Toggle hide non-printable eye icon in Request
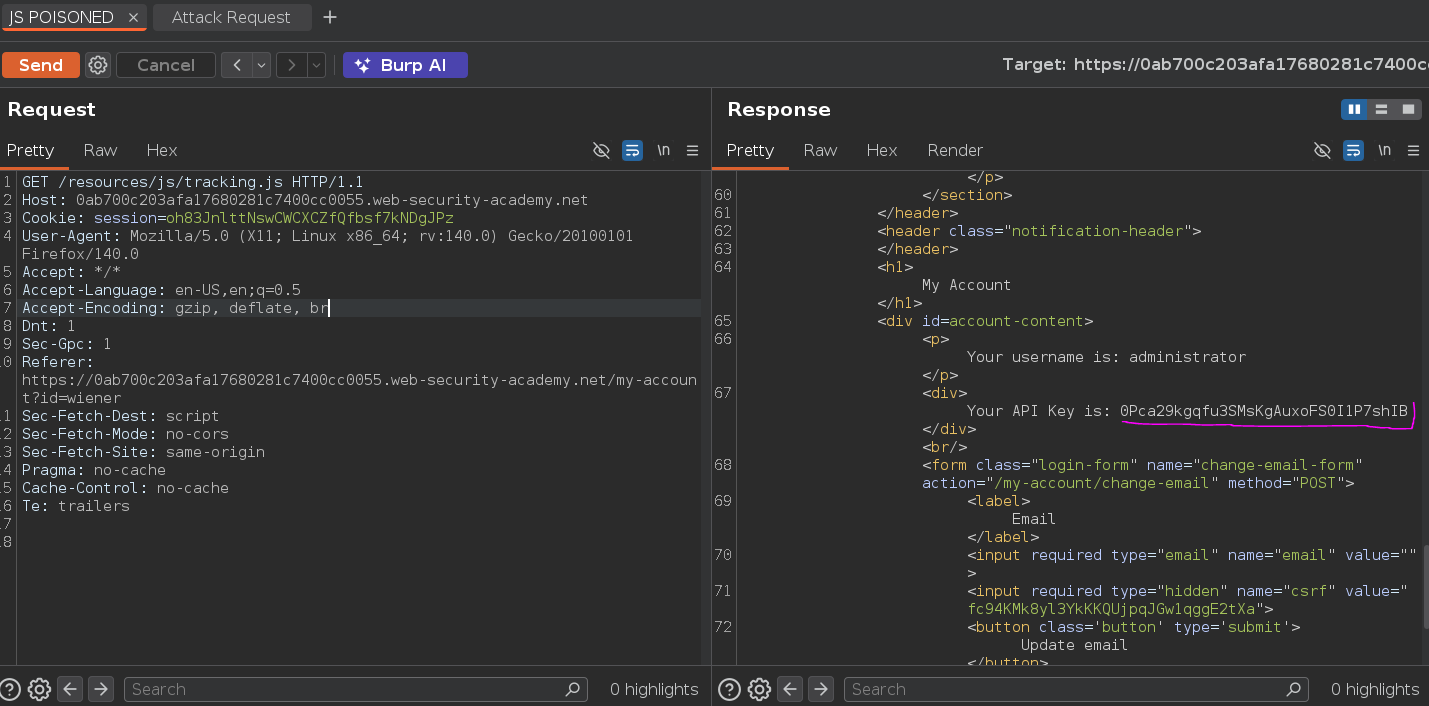 (601, 151)
